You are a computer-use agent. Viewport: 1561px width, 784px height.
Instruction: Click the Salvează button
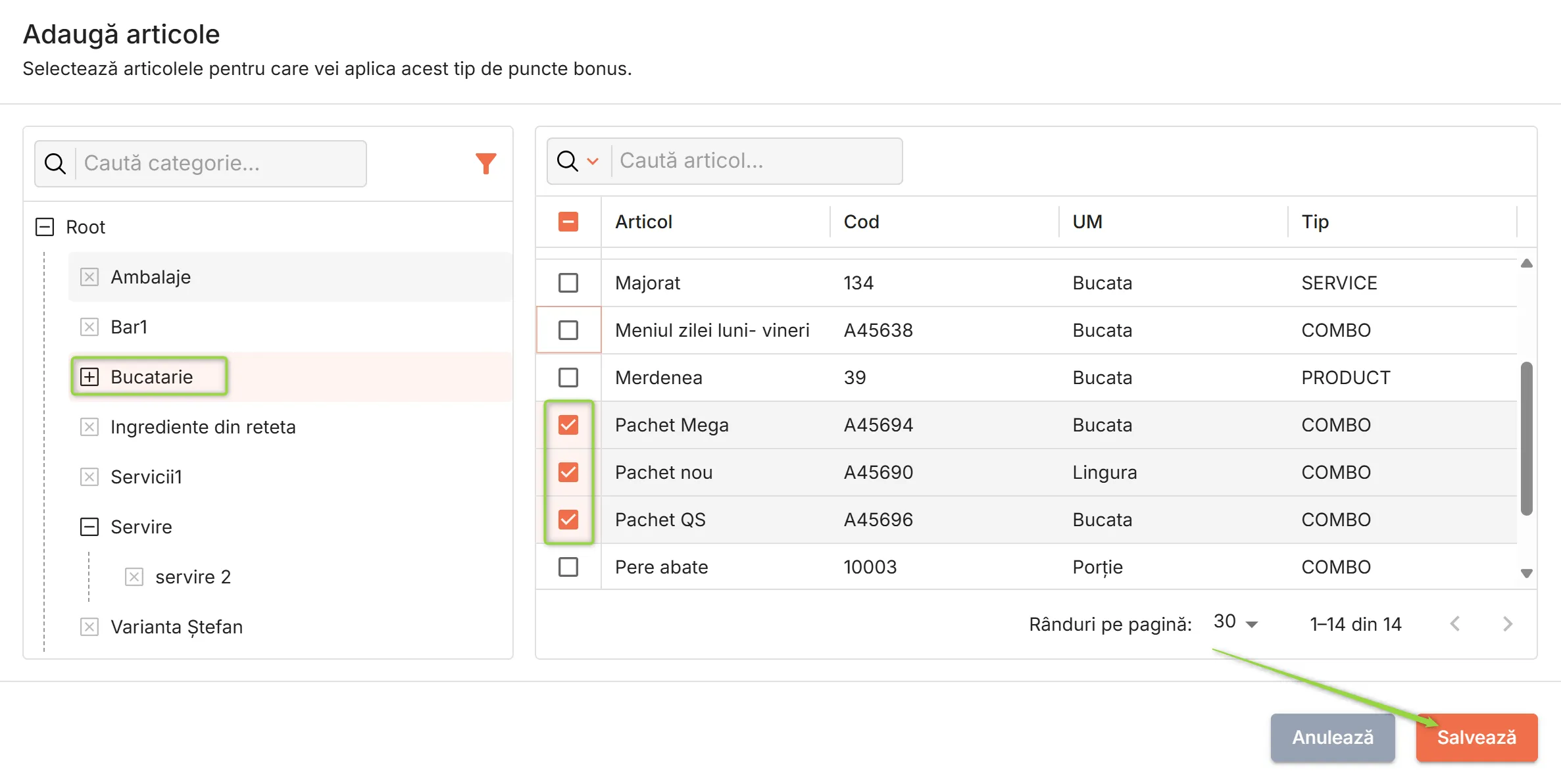pos(1477,737)
